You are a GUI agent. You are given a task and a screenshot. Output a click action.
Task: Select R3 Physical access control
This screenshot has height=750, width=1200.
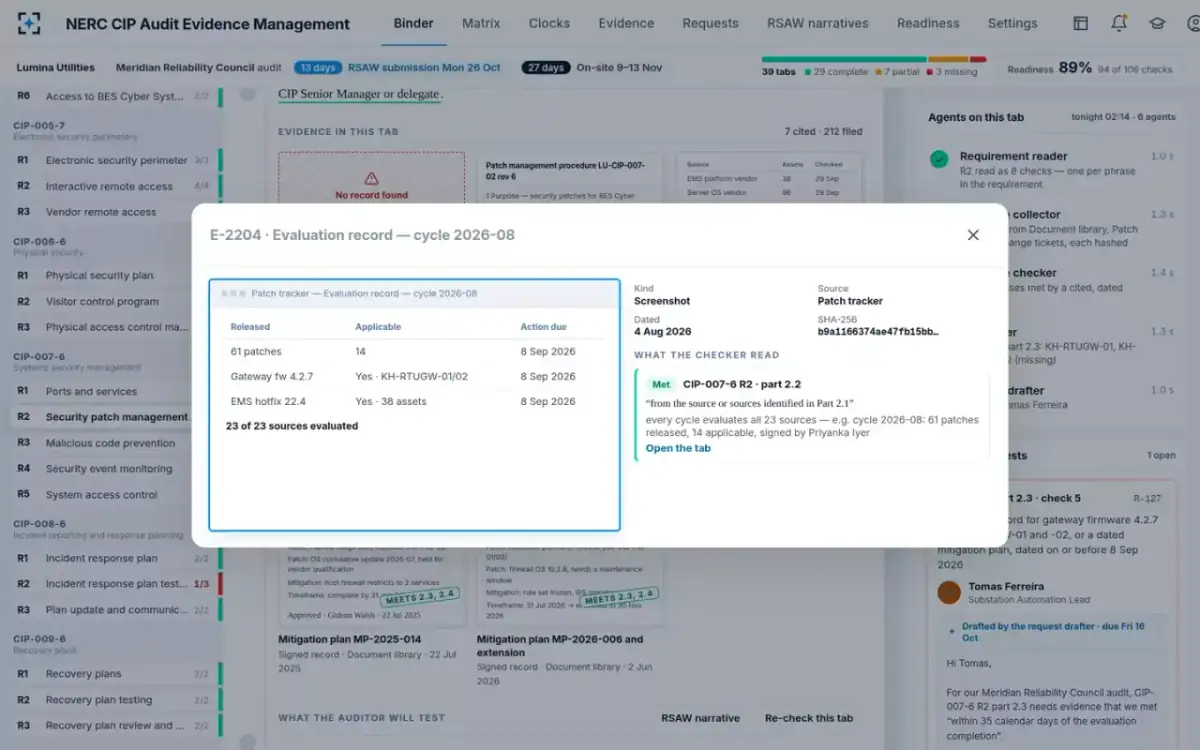click(114, 327)
